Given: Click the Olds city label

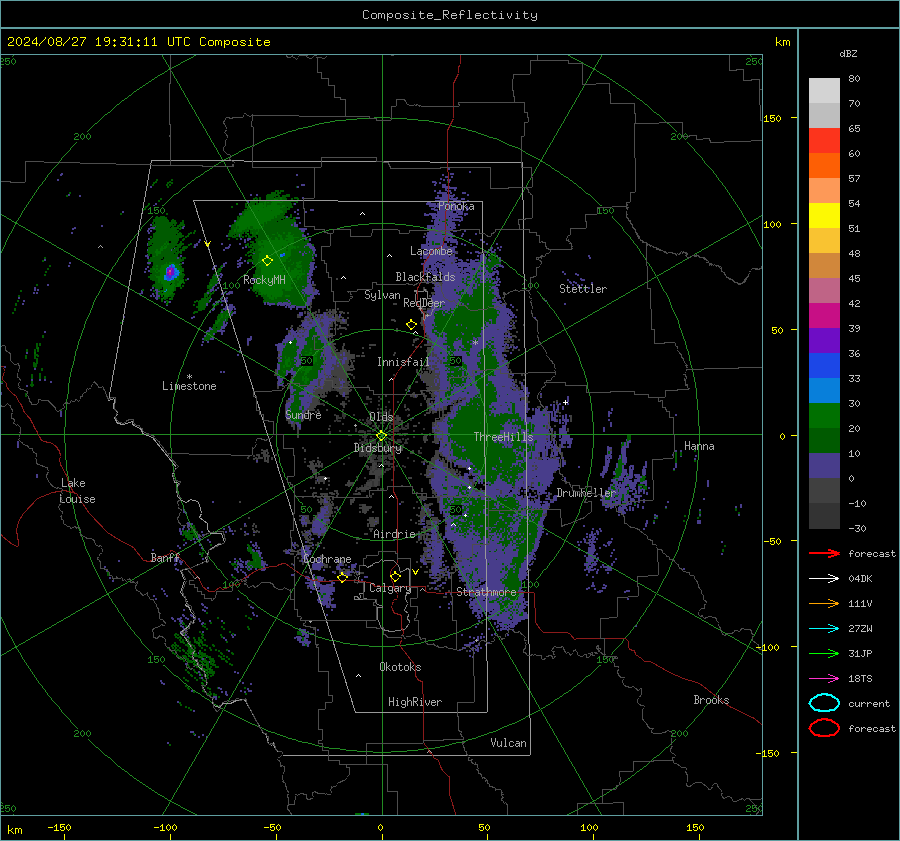Looking at the screenshot, I should coord(381,417).
